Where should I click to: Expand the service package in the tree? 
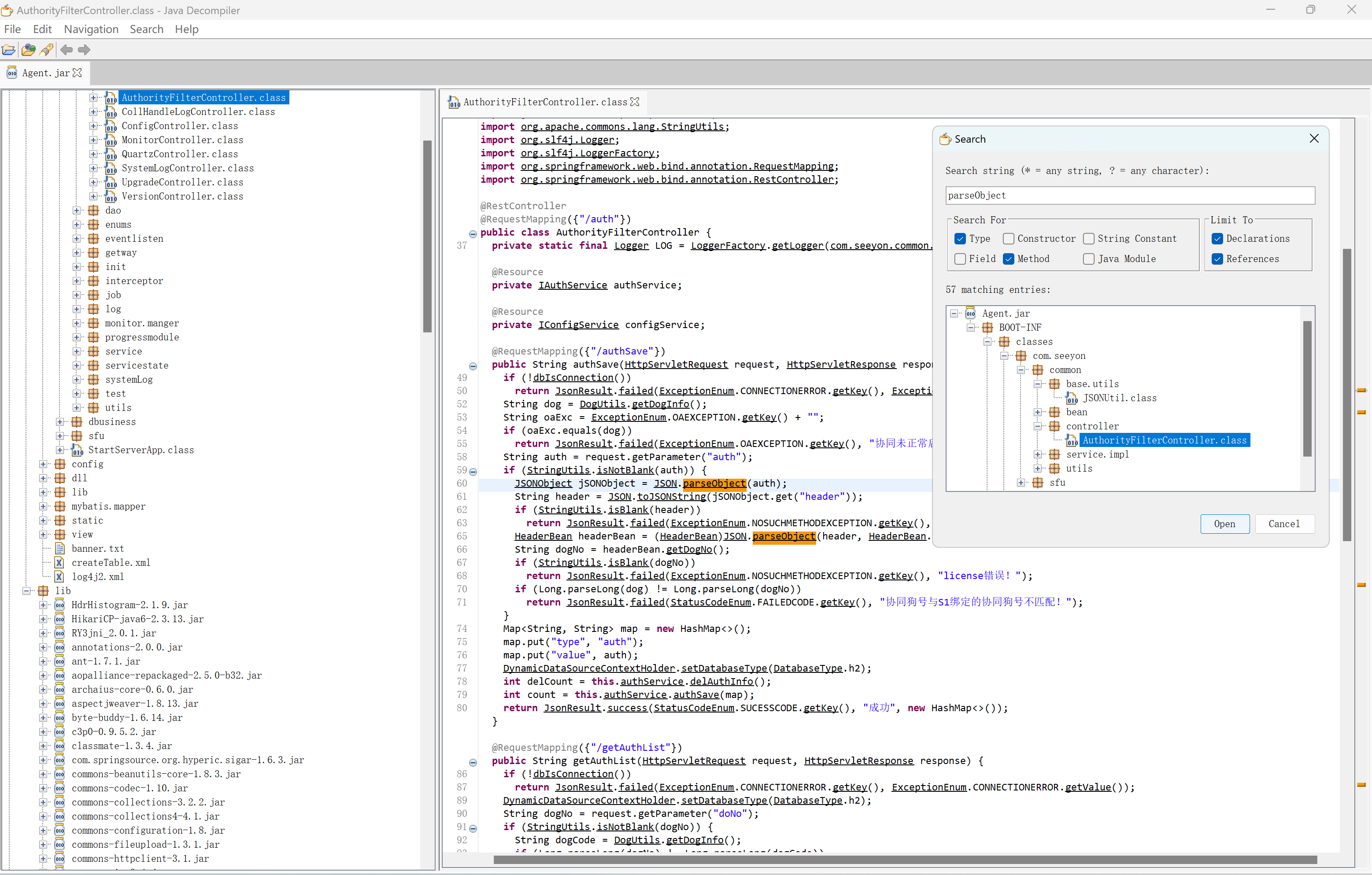pyautogui.click(x=77, y=351)
